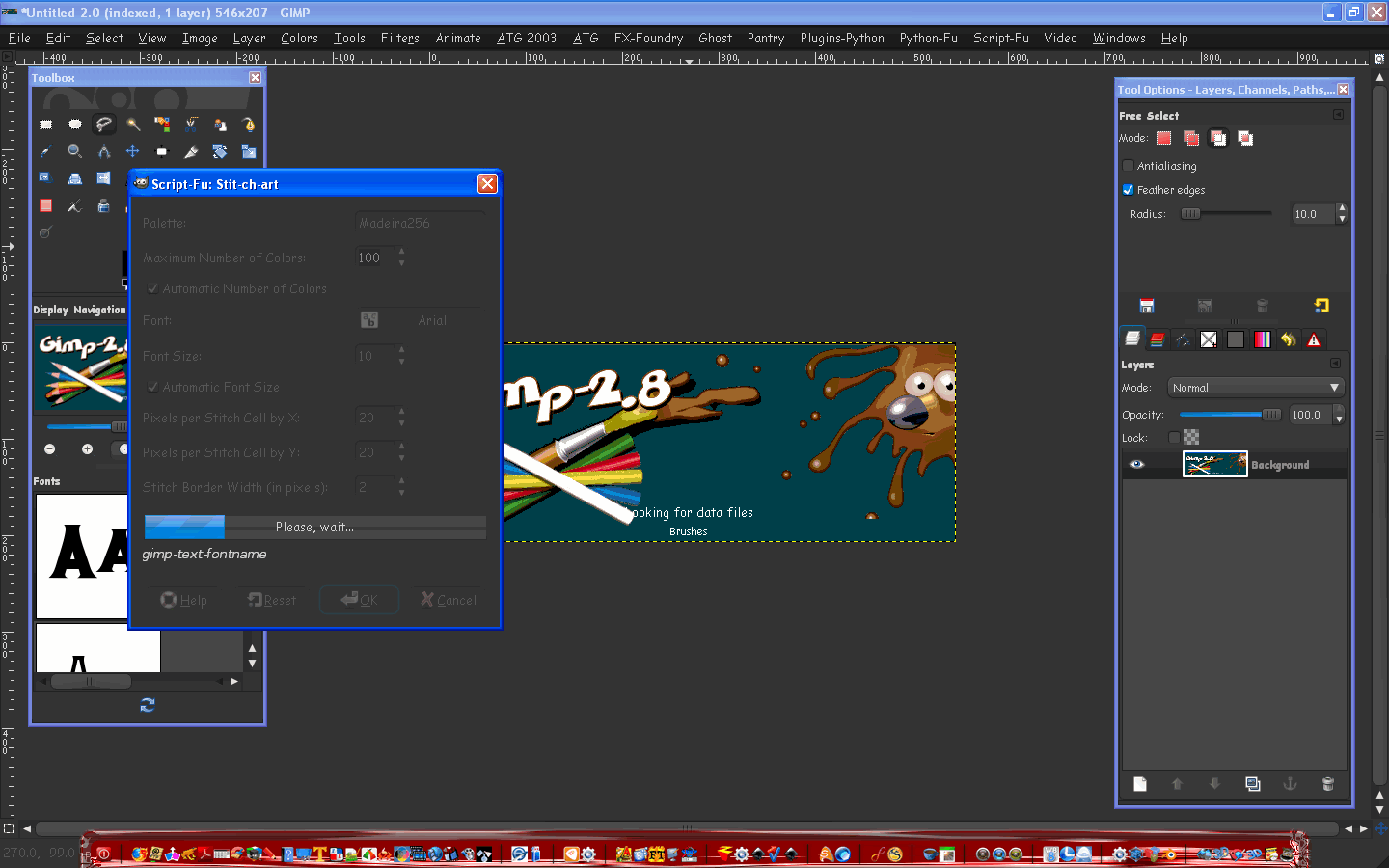Reset tool options to default values

click(1321, 306)
